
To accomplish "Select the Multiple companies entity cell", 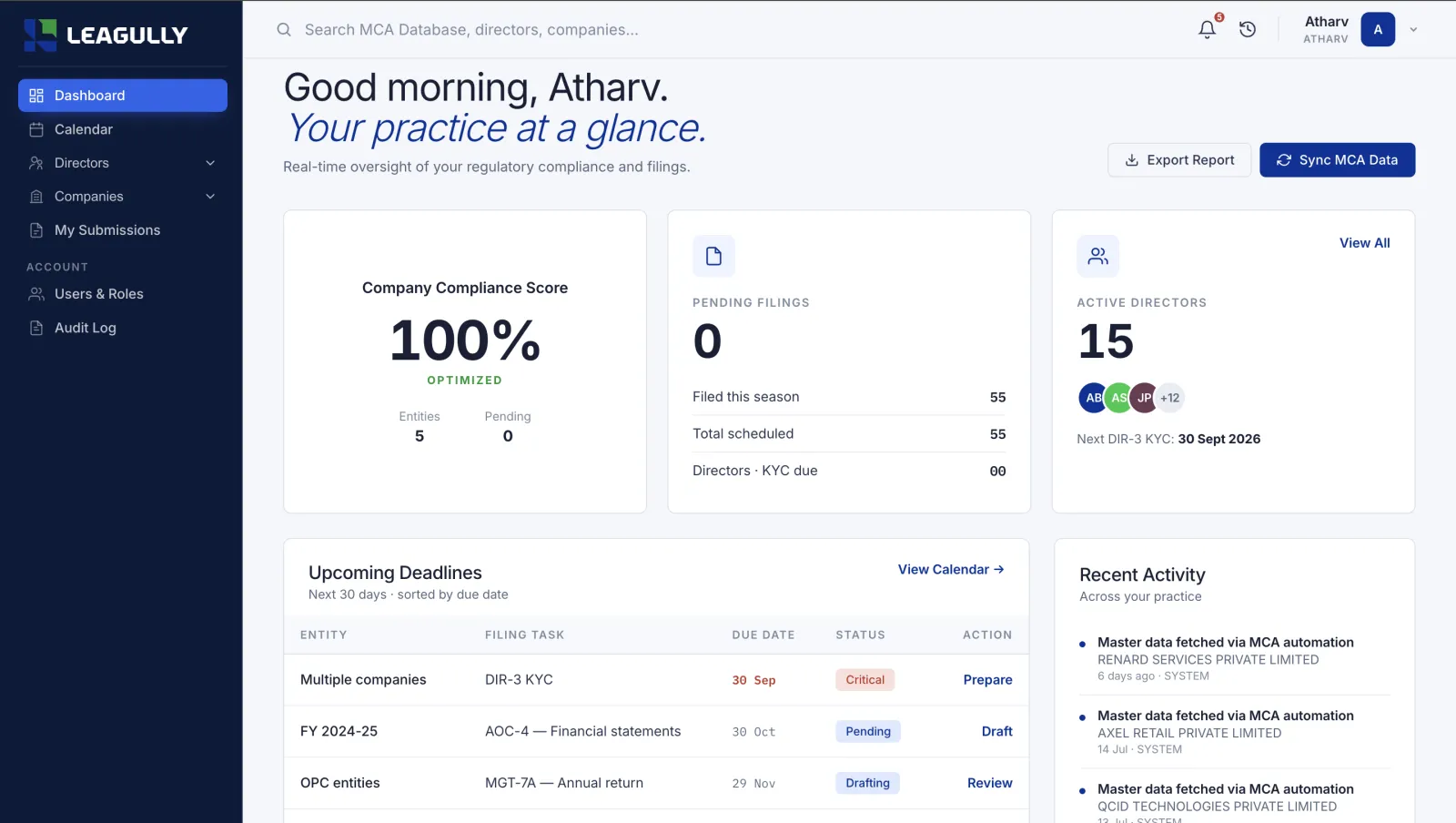I will [x=363, y=680].
